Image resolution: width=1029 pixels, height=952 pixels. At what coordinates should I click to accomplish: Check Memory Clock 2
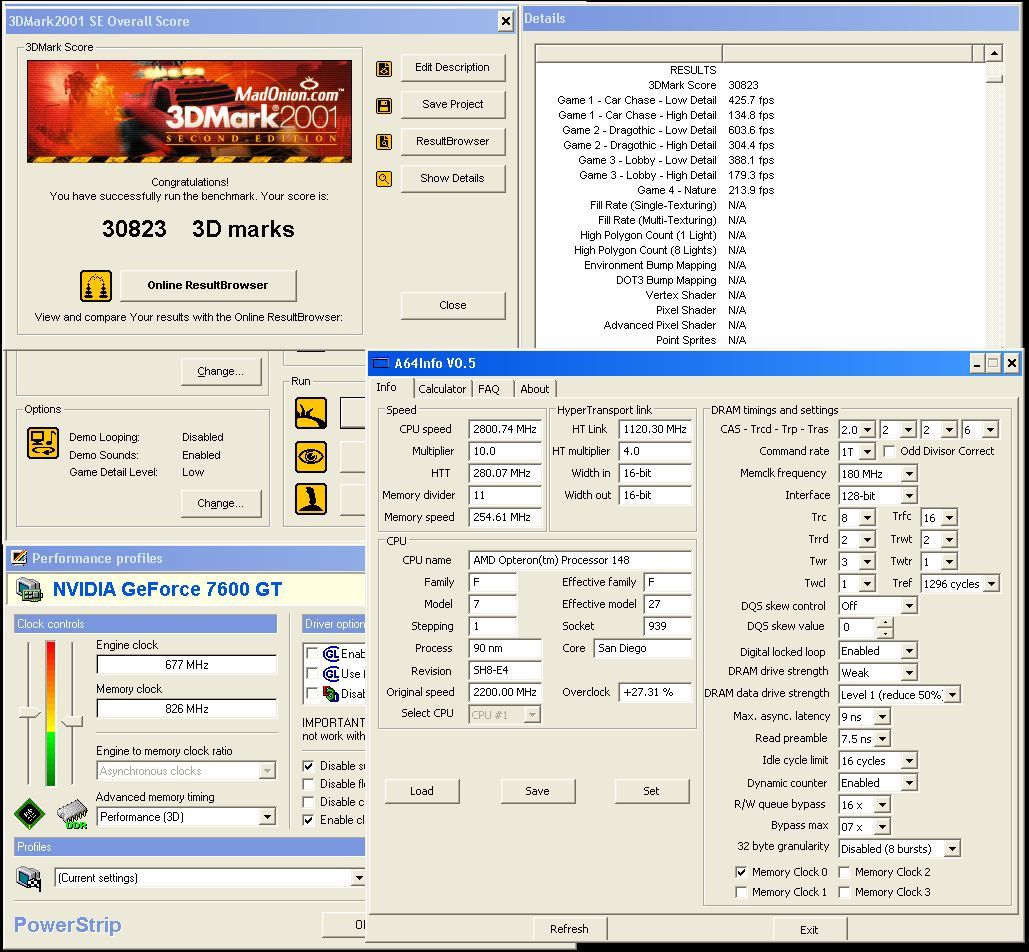click(845, 872)
